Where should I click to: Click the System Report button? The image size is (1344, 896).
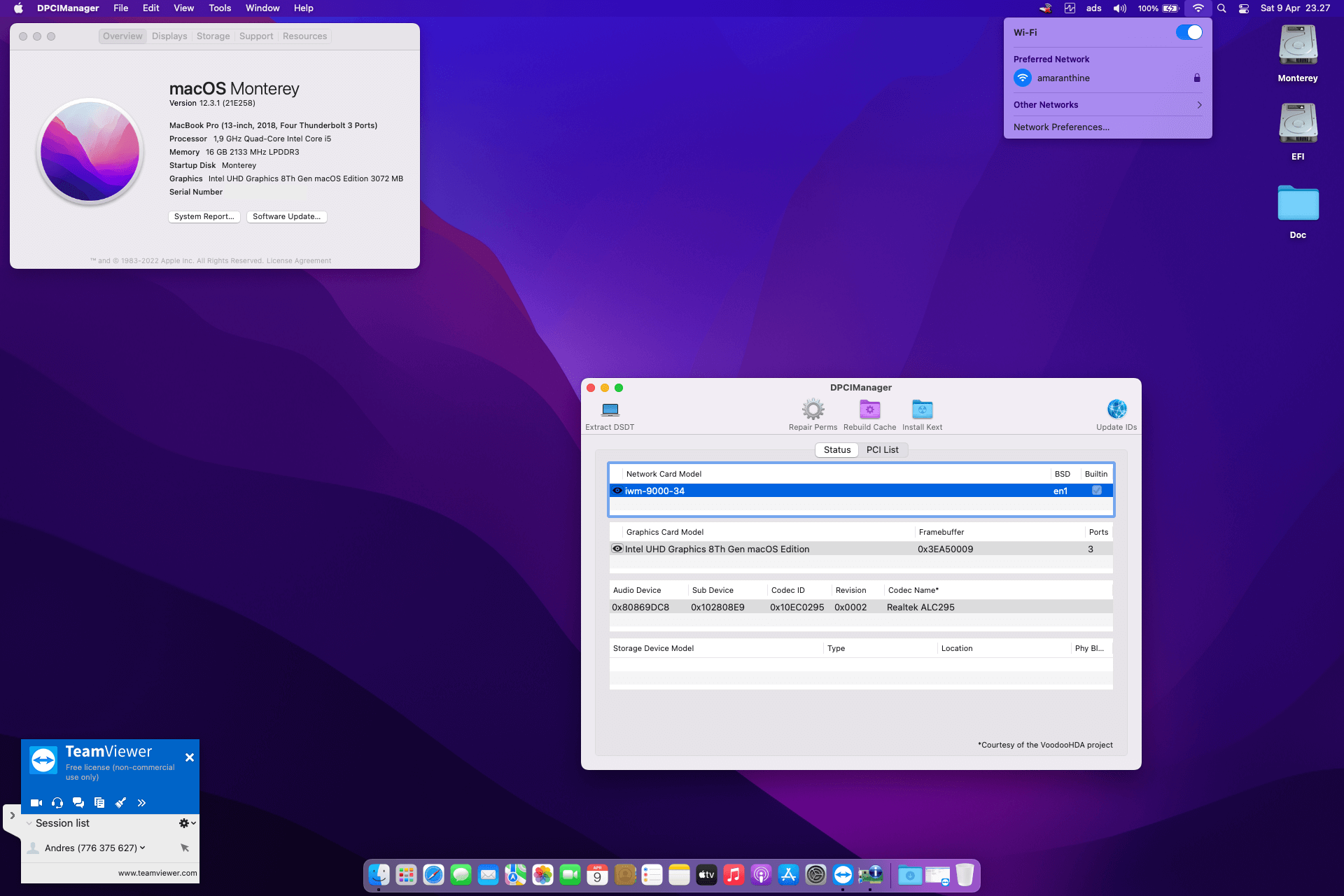[204, 217]
